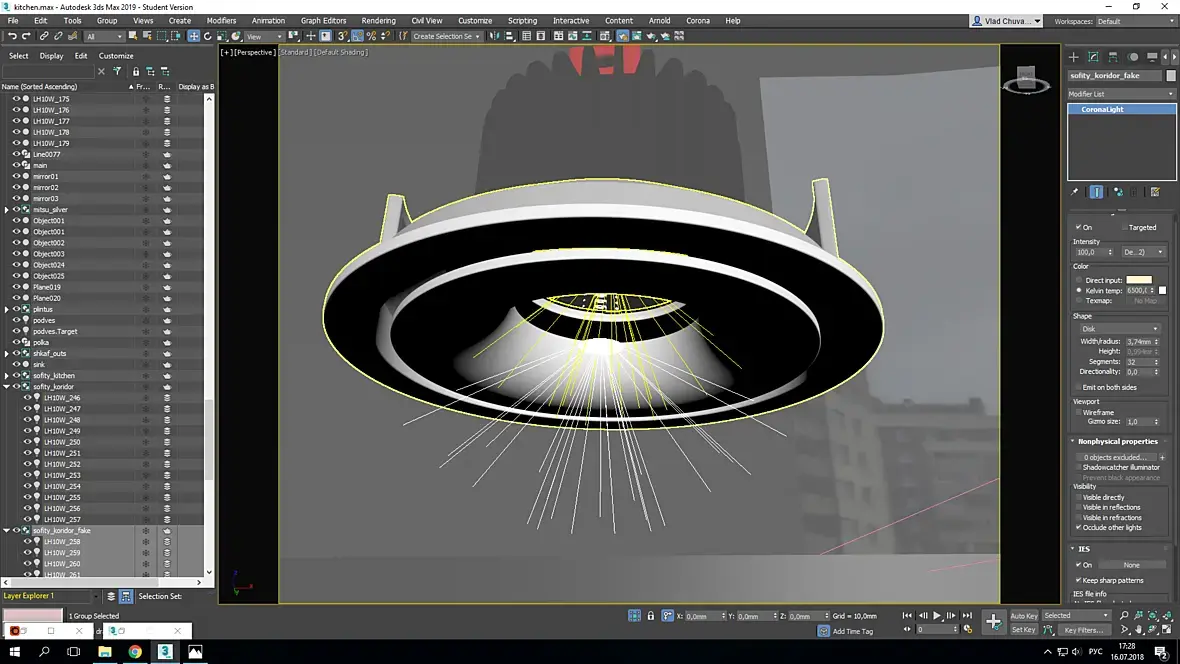Toggle the selection lock icon in status bar

click(x=651, y=616)
